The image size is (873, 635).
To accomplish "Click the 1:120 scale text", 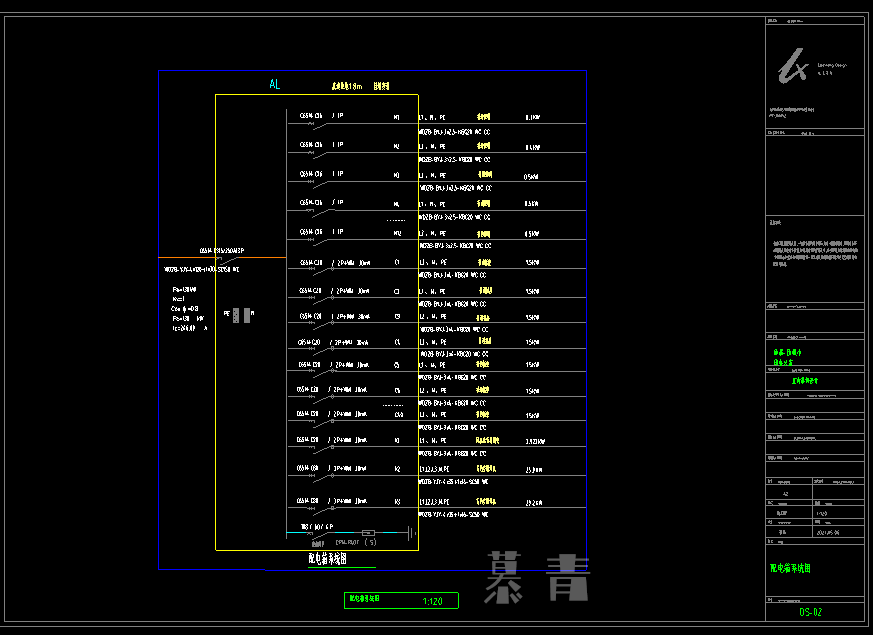I will click(x=432, y=601).
